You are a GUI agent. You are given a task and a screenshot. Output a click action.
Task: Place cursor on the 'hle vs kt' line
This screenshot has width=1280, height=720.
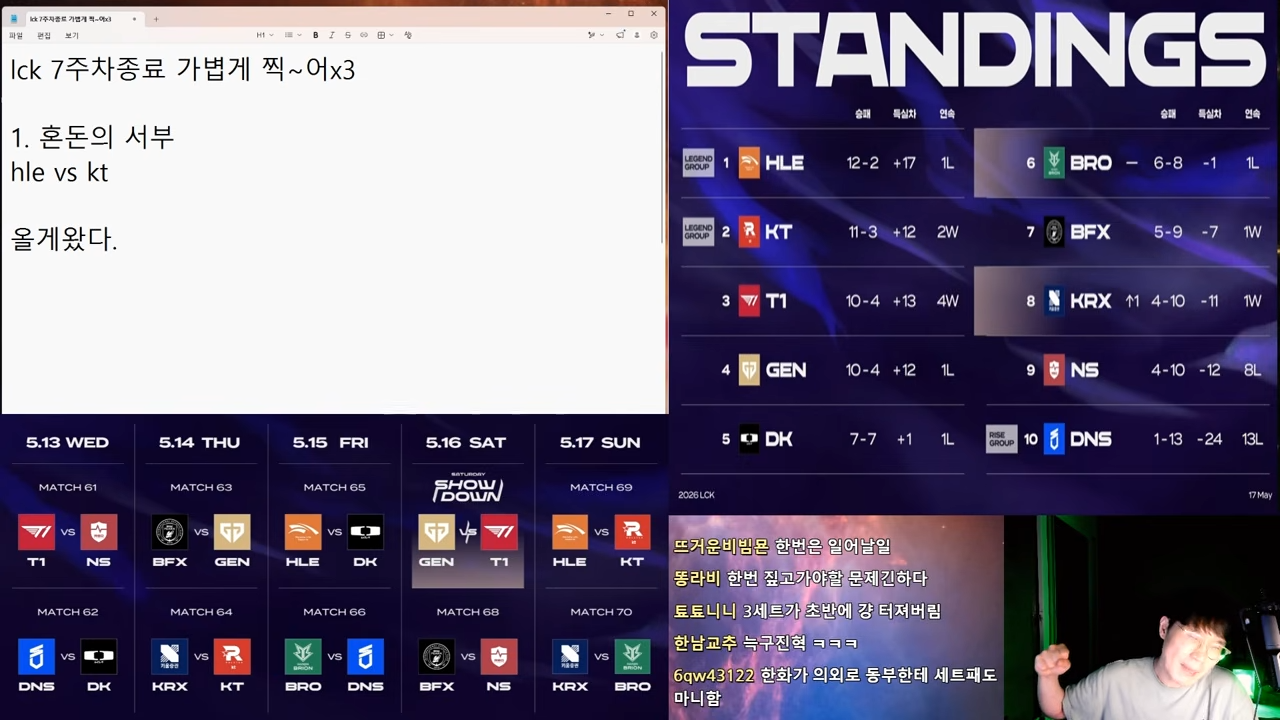[59, 172]
